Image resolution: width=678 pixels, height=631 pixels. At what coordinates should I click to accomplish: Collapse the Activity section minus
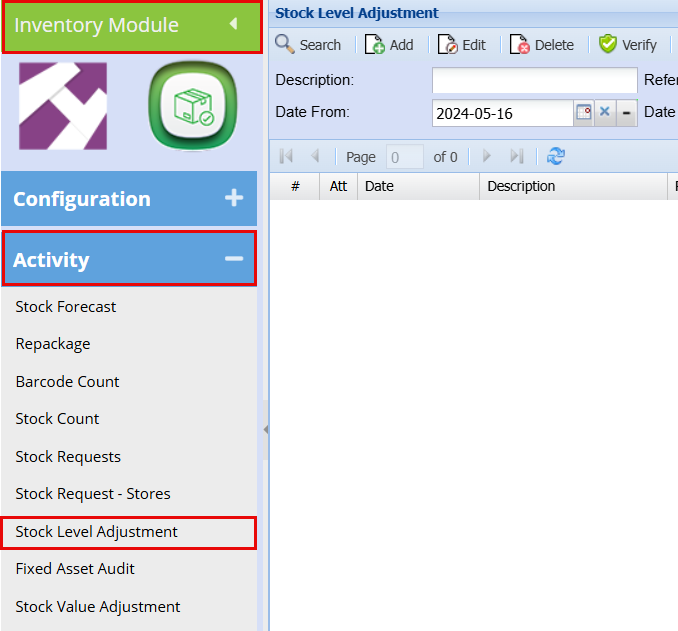tap(234, 259)
